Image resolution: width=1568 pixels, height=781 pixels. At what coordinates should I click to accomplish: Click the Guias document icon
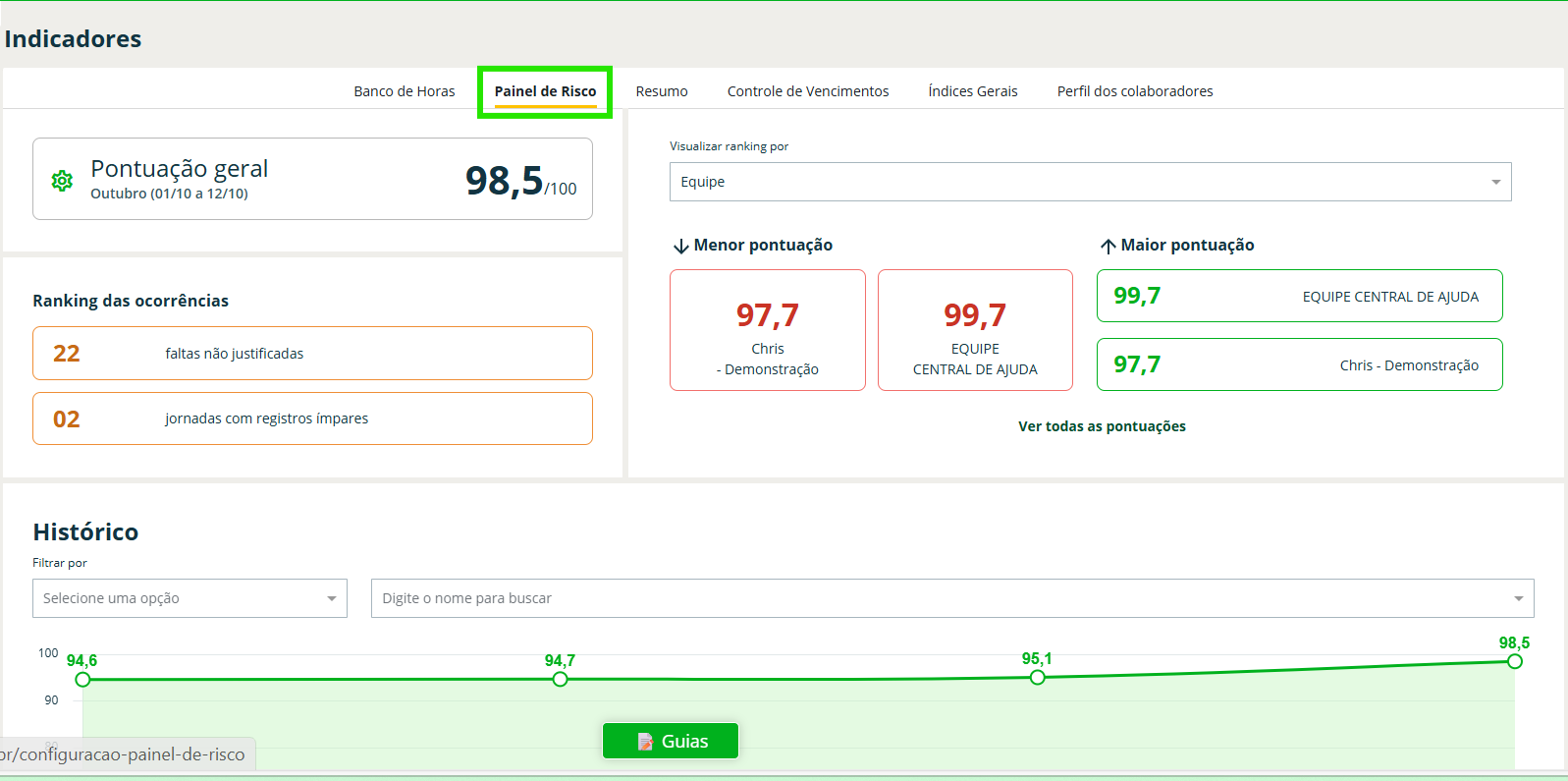click(645, 742)
